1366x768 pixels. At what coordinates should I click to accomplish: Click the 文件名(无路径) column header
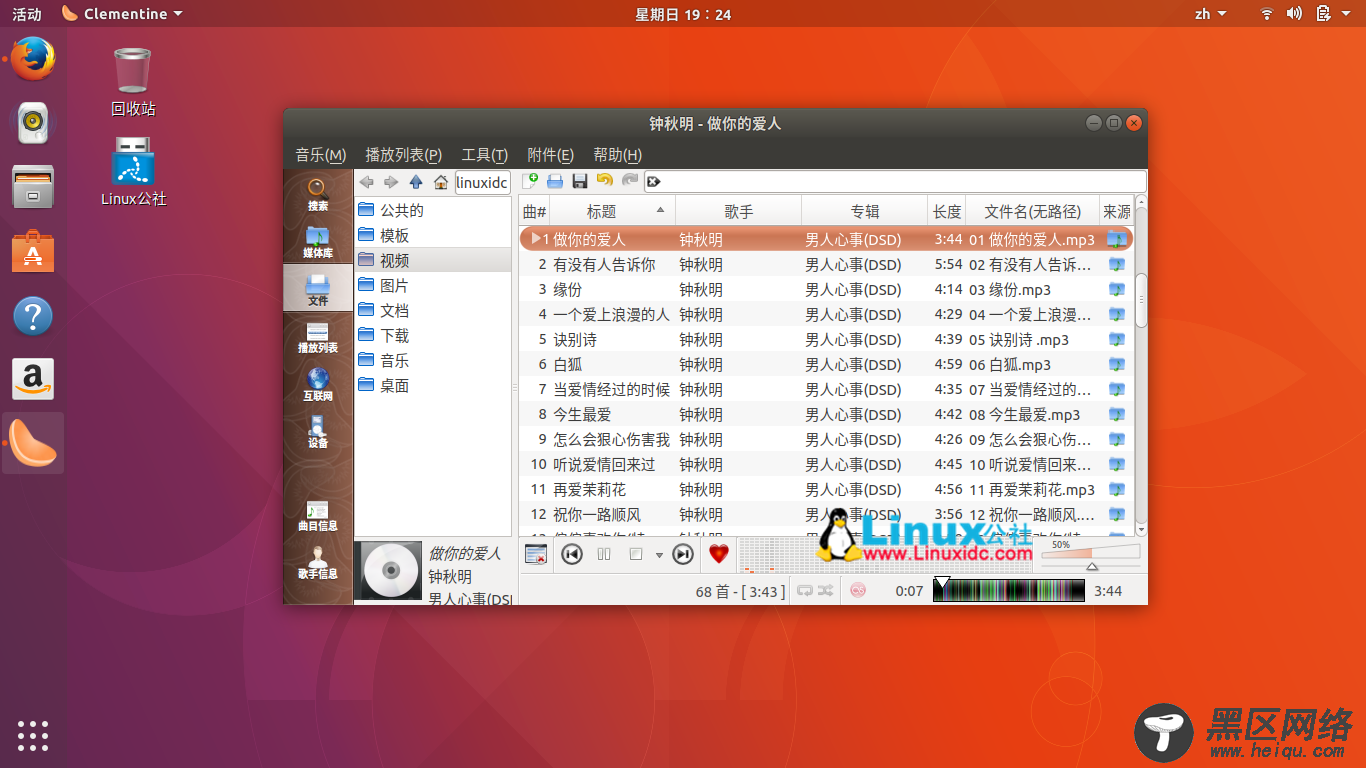click(1033, 211)
